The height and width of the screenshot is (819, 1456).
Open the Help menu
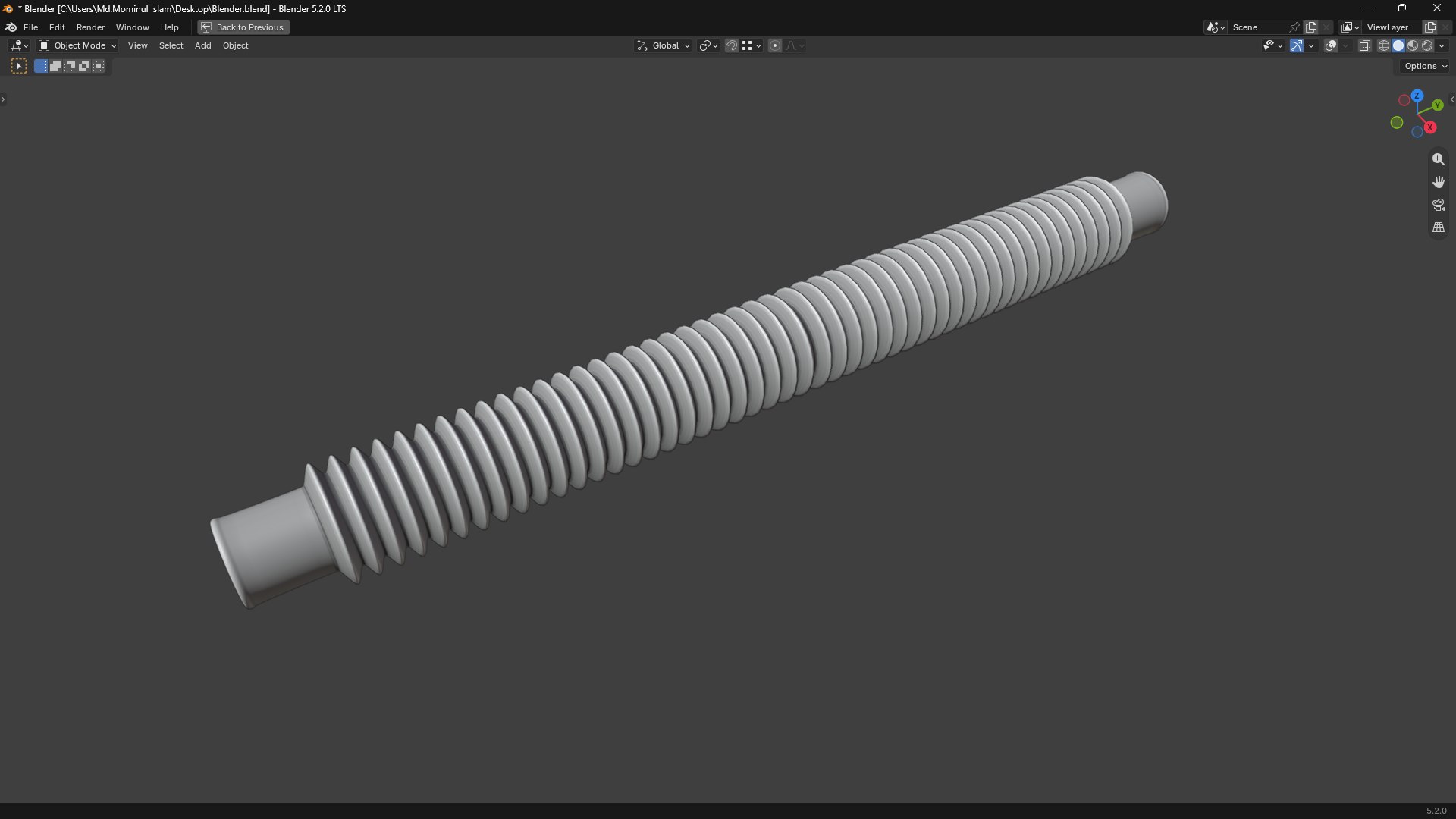(x=169, y=27)
